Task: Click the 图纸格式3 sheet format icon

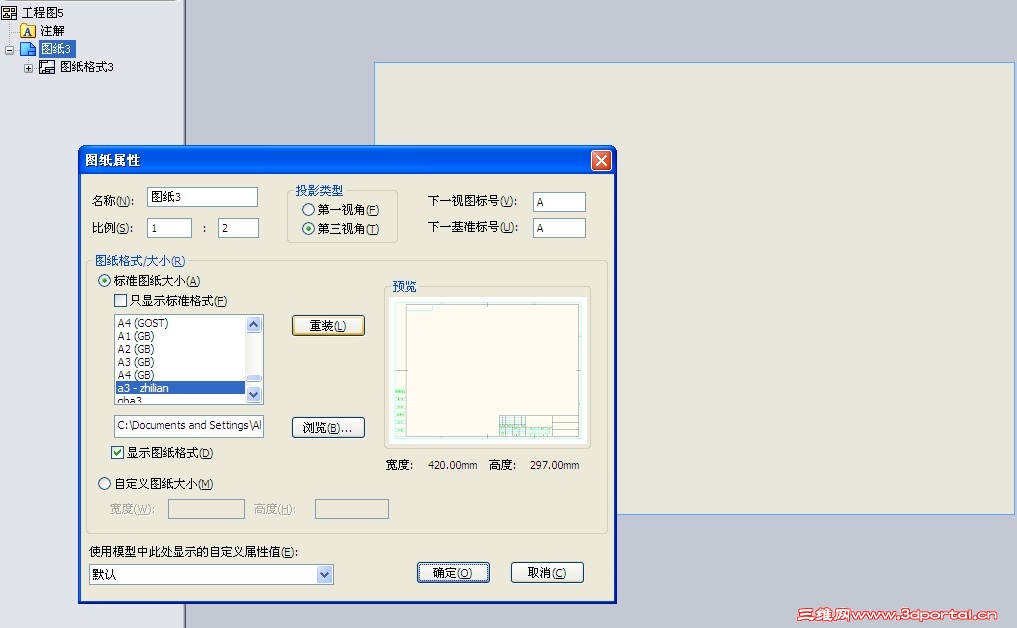Action: pyautogui.click(x=47, y=67)
